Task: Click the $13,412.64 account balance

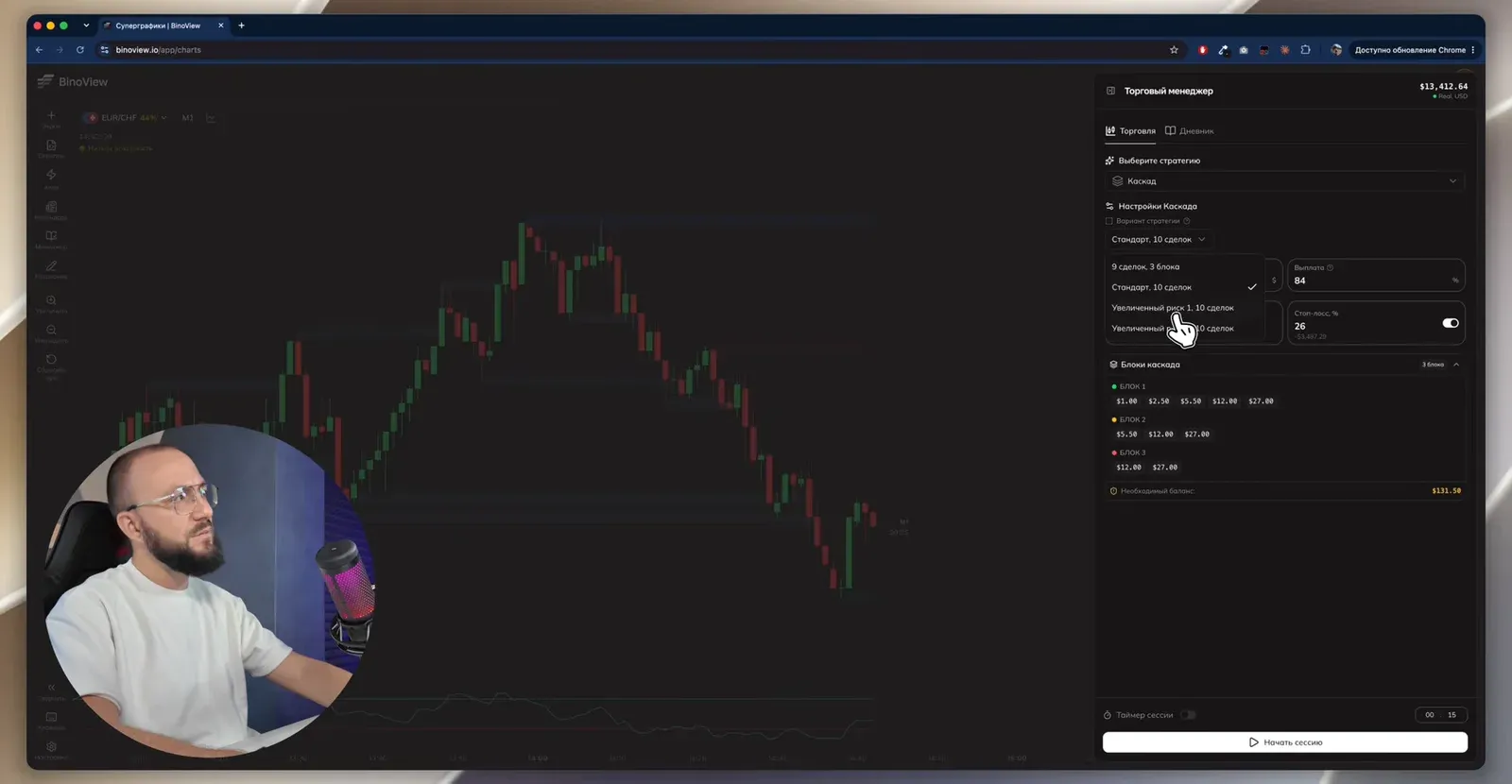Action: (1443, 87)
